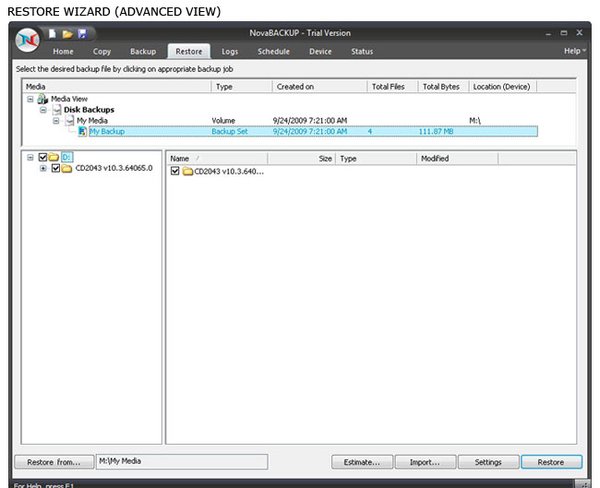Click the Restore from... button
This screenshot has width=600, height=488.
point(54,462)
